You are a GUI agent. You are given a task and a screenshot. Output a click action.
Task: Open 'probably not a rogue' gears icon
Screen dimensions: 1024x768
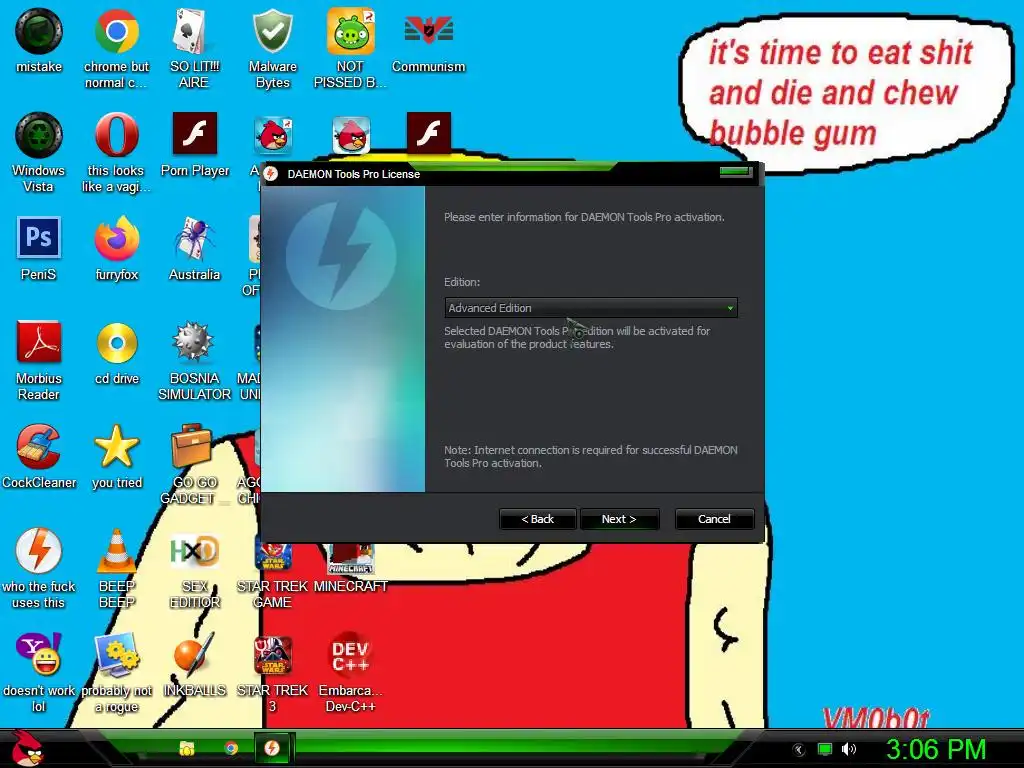click(x=116, y=654)
